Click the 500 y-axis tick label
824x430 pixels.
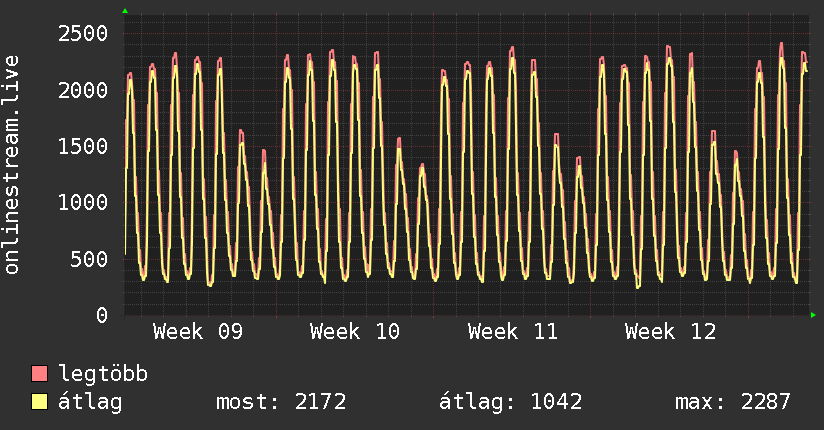88,259
